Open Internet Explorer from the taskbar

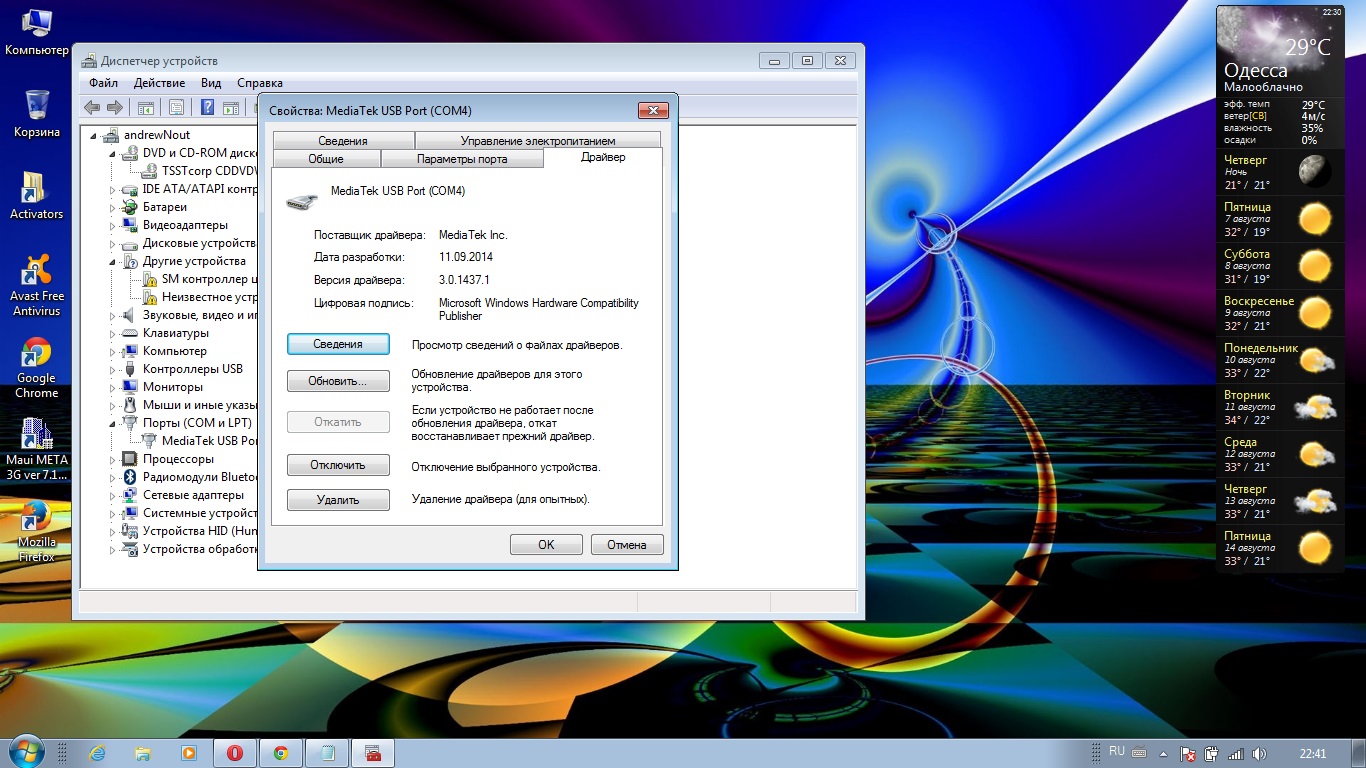click(98, 753)
